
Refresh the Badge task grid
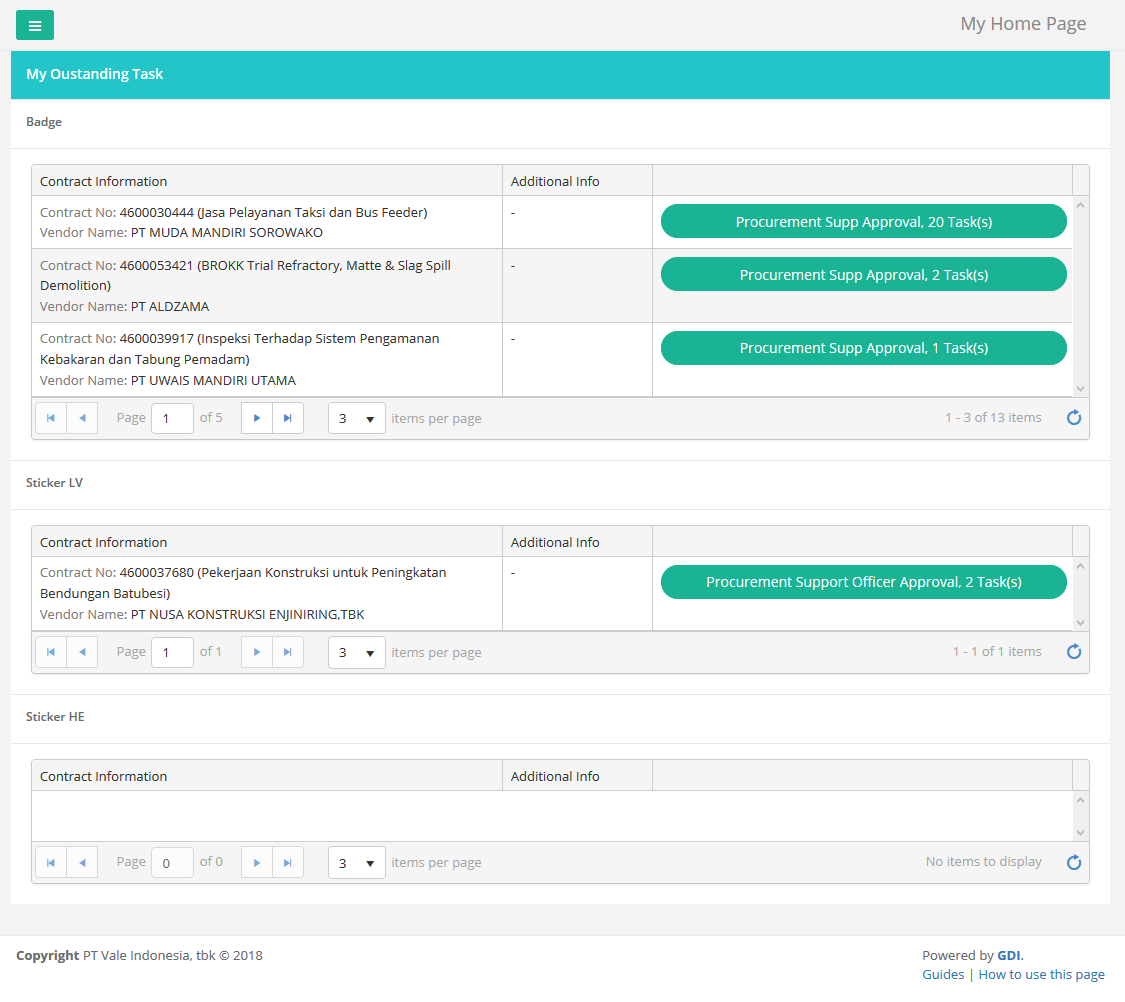[1074, 418]
